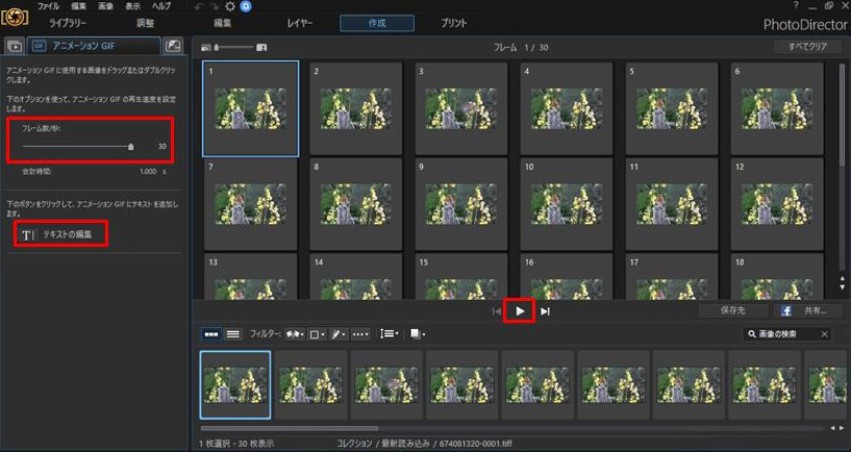
Task: Select frame 3 thumbnail
Action: click(x=461, y=109)
